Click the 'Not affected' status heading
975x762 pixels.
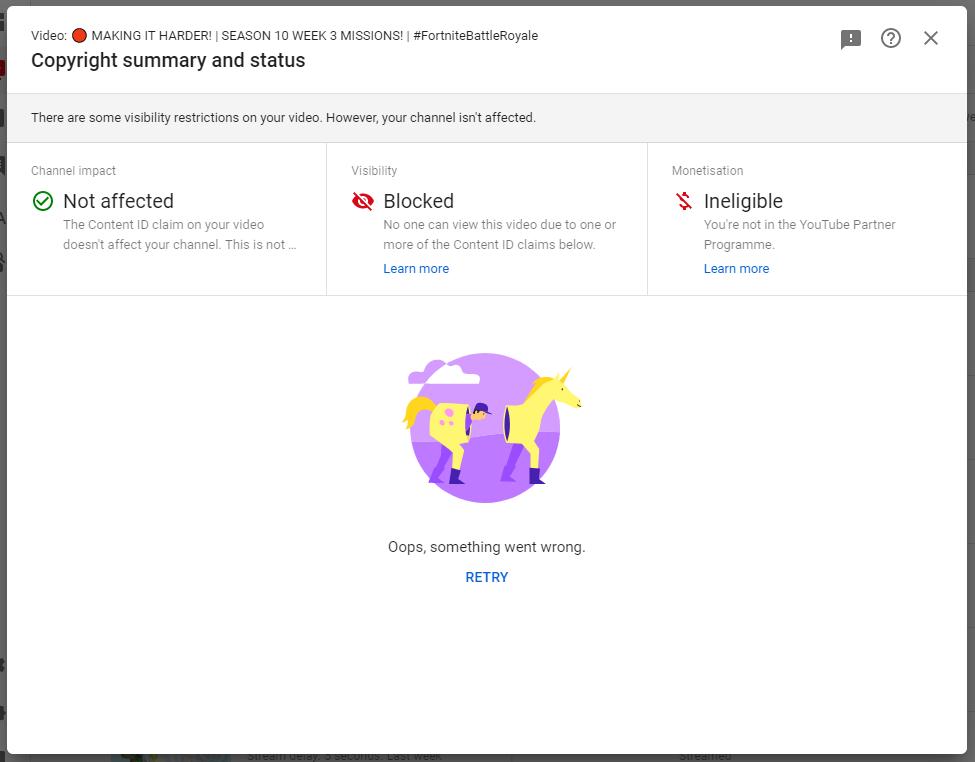118,201
